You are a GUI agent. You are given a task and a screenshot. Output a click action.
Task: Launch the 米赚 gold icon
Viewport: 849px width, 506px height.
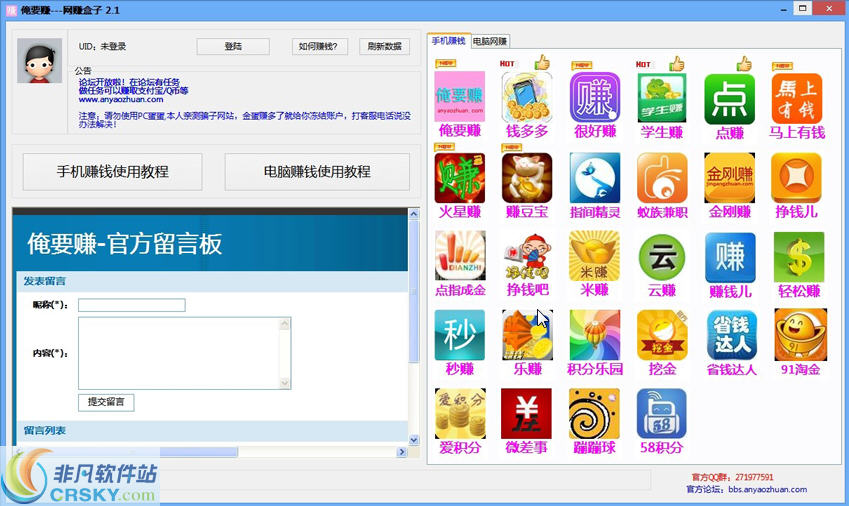pos(595,256)
